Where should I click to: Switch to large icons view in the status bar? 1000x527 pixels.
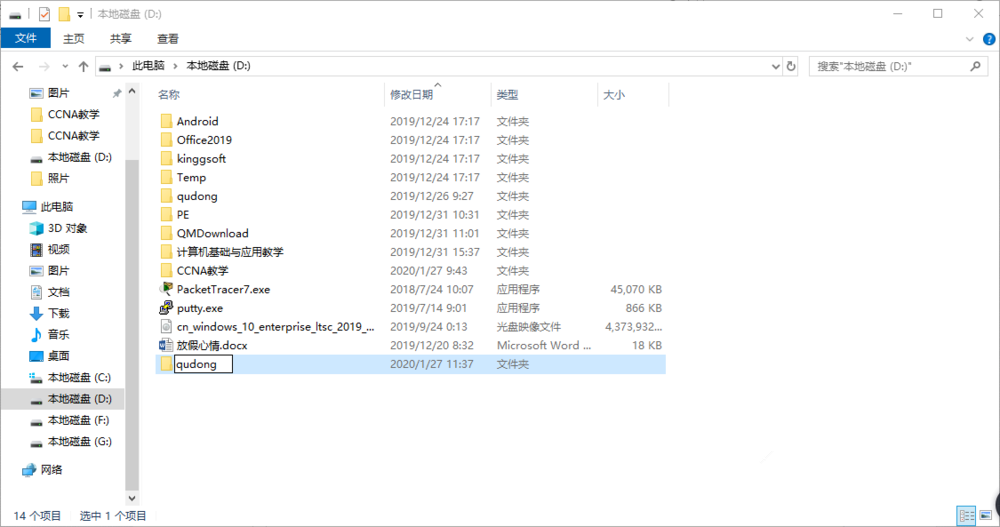984,516
